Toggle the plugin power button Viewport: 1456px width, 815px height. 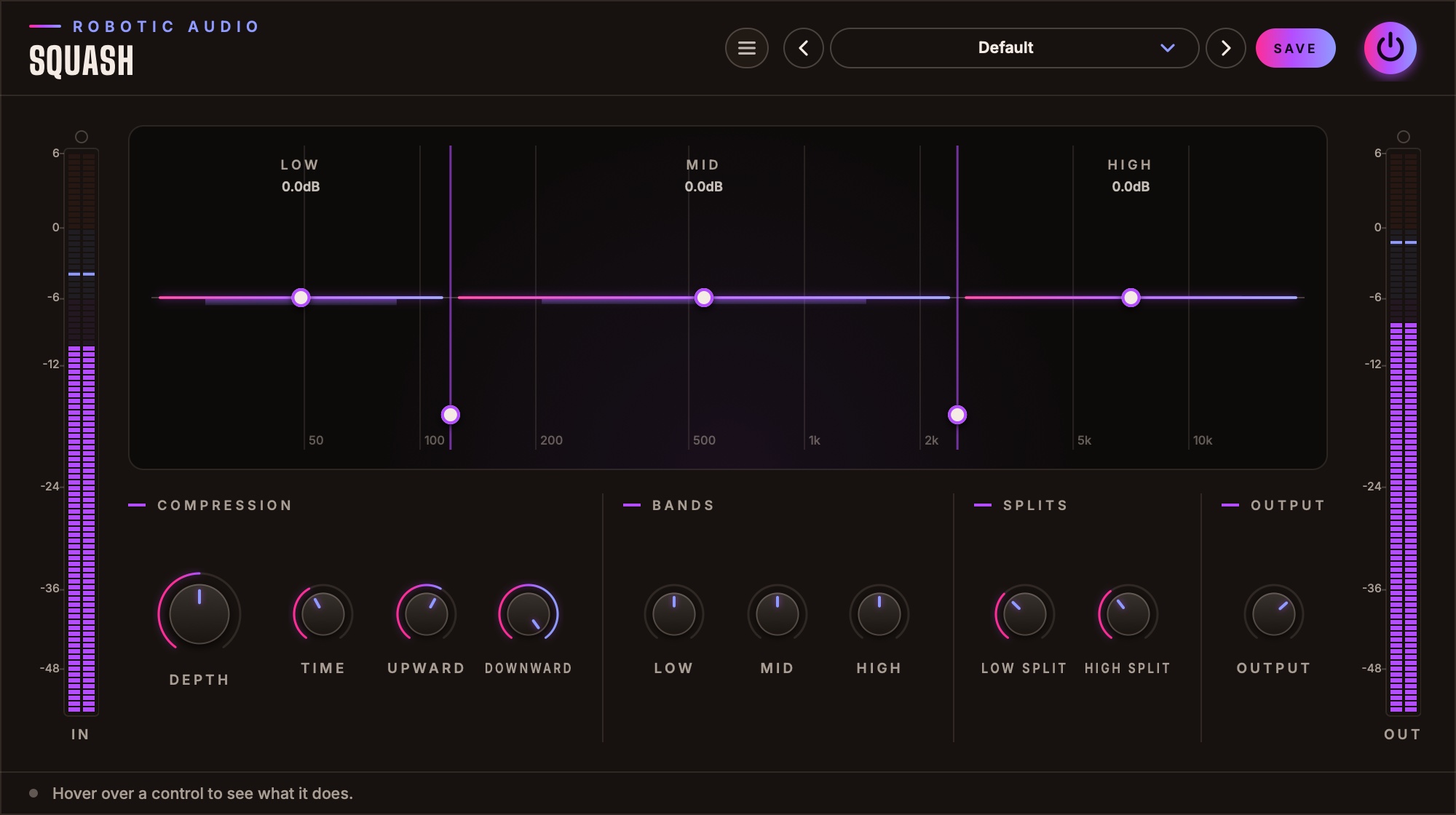tap(1390, 48)
